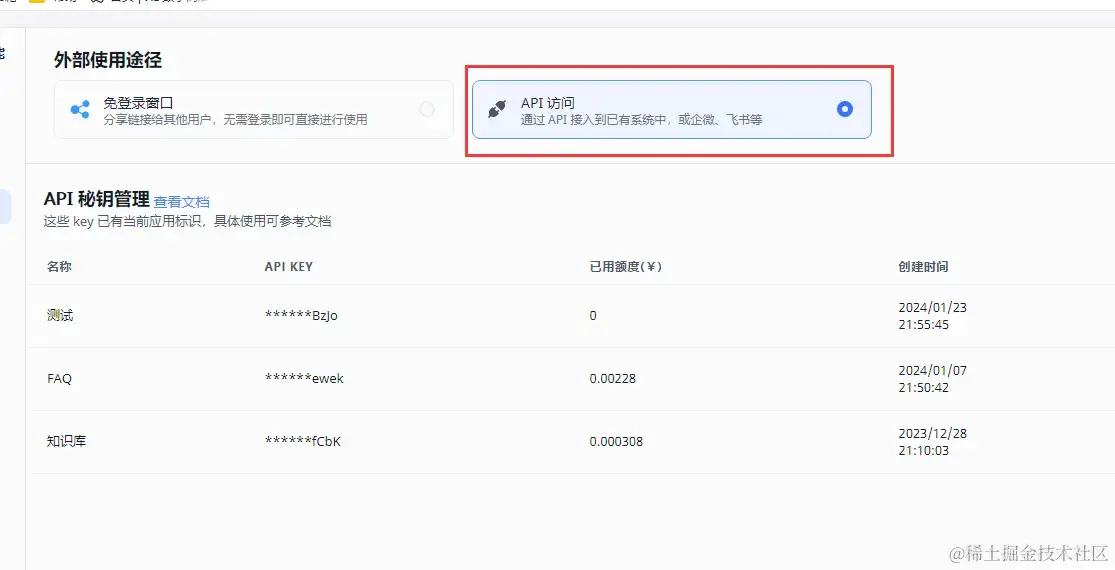Click the API KEY column header
The width and height of the screenshot is (1115, 570).
pos(289,267)
